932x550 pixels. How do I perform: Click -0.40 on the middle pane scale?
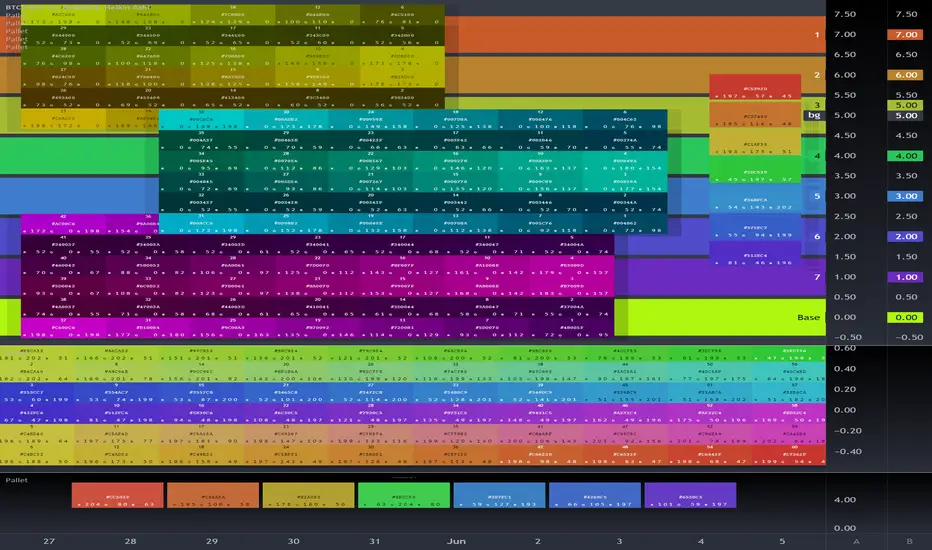pos(848,452)
